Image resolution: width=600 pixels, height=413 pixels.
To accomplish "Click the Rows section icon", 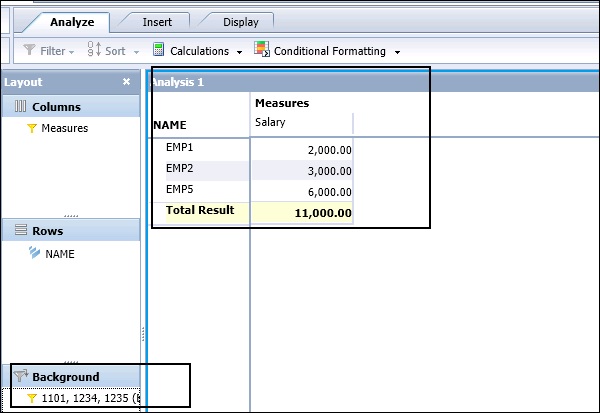I will (21, 230).
